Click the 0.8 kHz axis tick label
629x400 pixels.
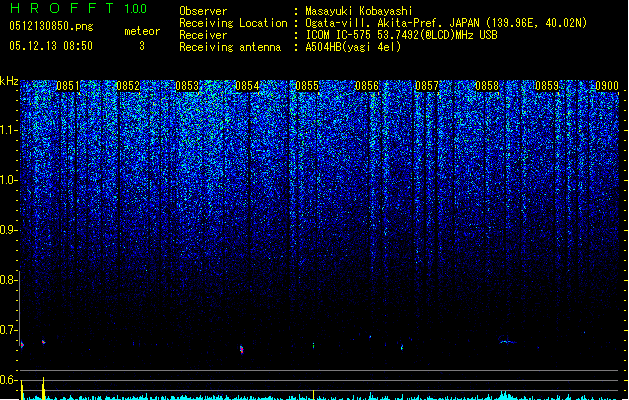[8, 280]
